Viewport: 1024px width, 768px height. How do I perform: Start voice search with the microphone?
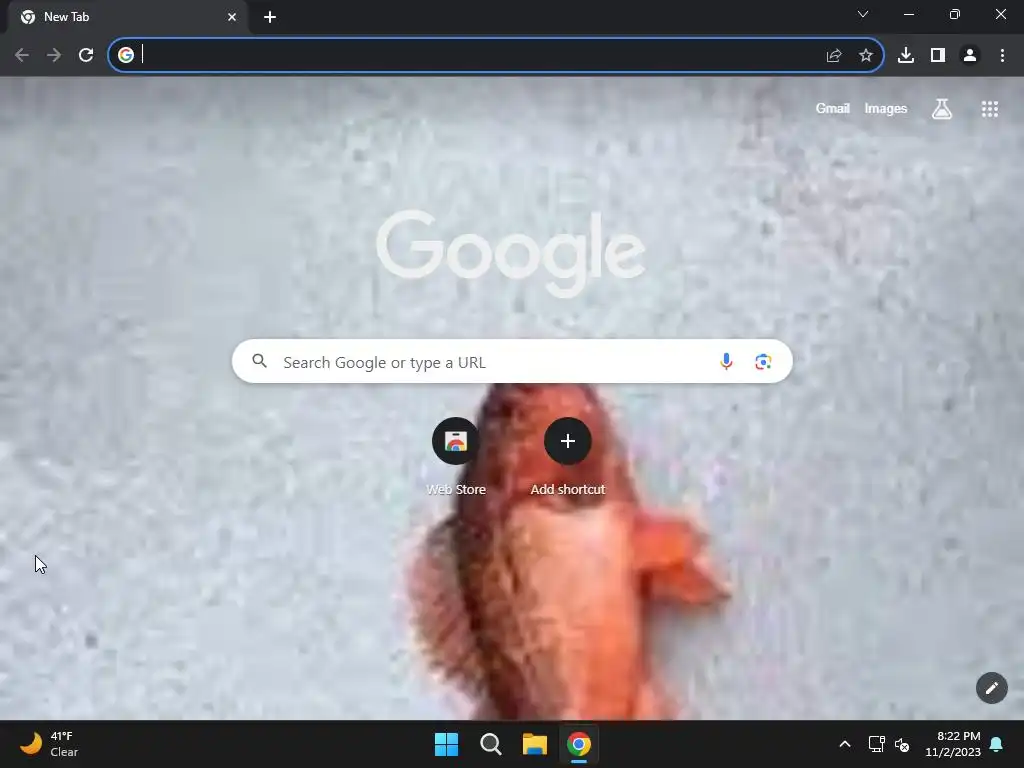point(726,361)
